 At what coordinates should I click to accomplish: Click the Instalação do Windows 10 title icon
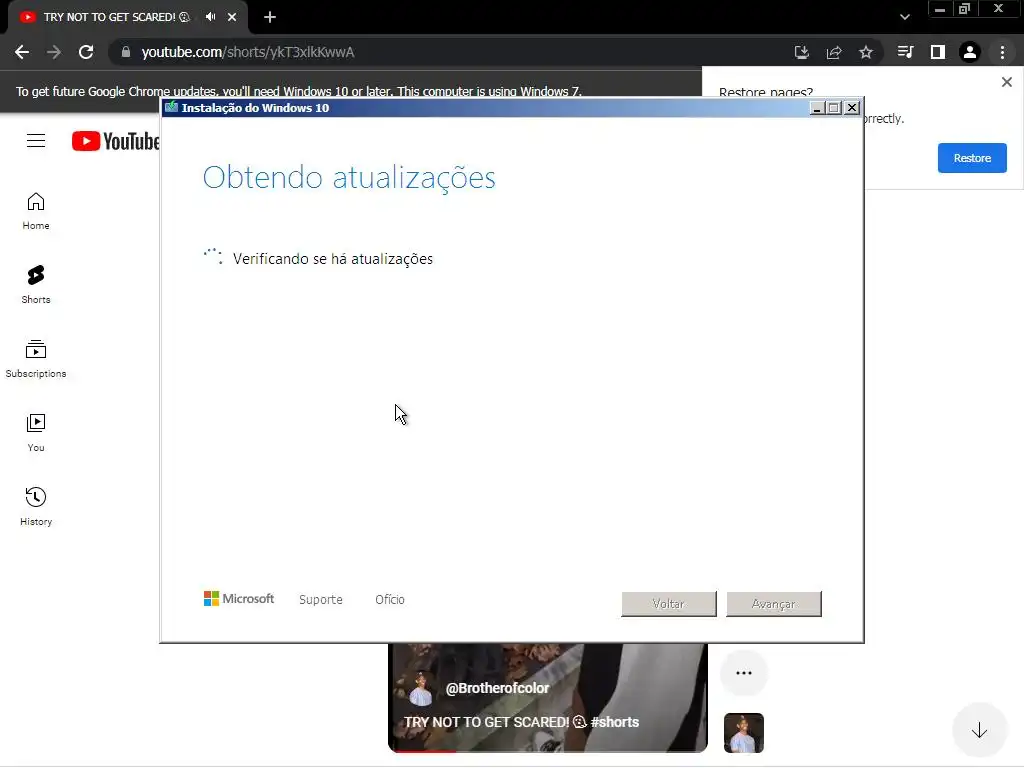tap(172, 107)
